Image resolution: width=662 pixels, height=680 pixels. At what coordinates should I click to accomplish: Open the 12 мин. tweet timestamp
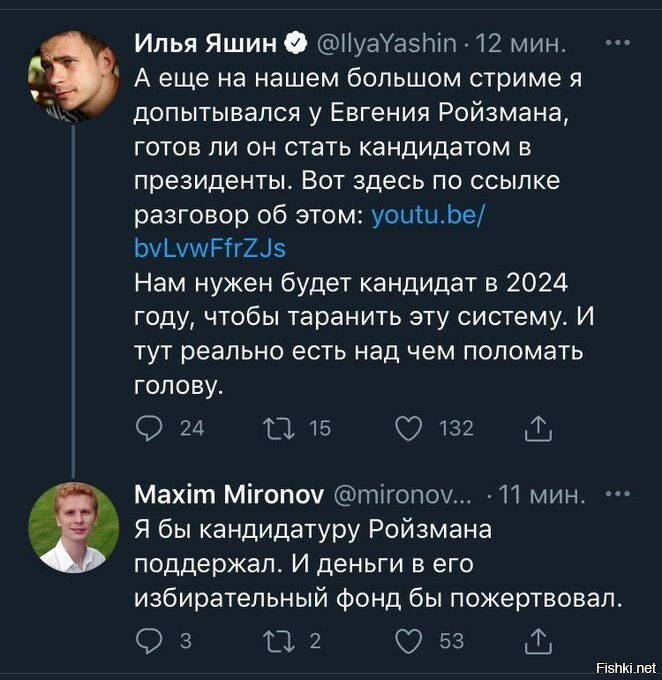coord(521,43)
